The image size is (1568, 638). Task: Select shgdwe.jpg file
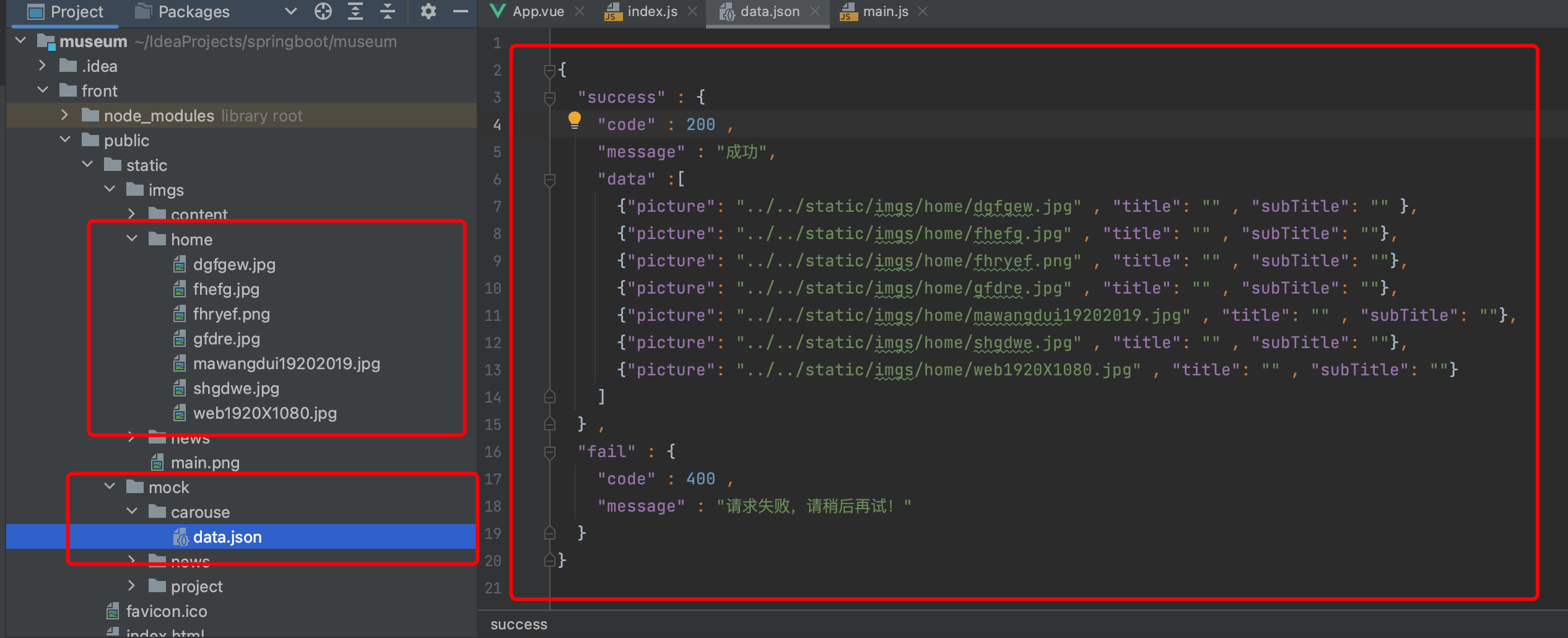(236, 388)
